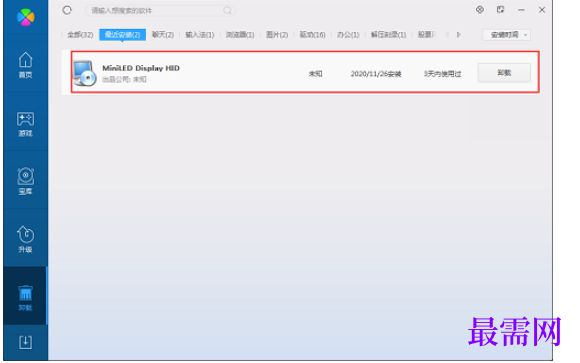
Task: Select the 卸载 trash bin sidebar icon
Action: click(x=26, y=298)
